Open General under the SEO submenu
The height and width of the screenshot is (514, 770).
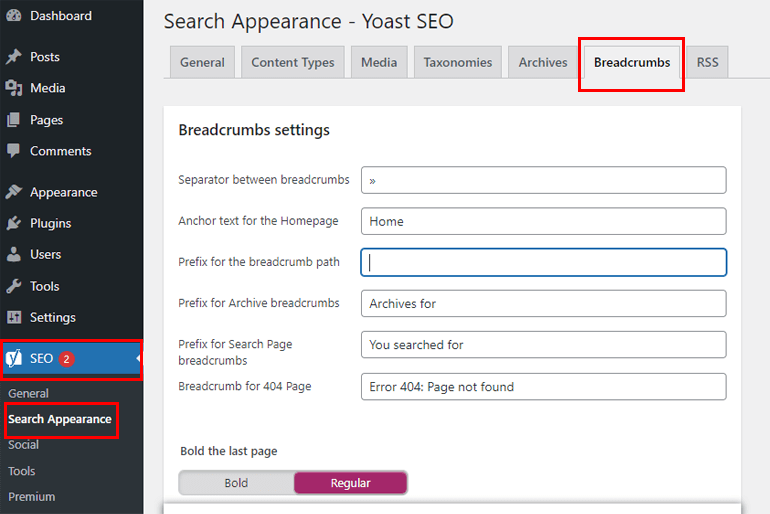pyautogui.click(x=28, y=393)
